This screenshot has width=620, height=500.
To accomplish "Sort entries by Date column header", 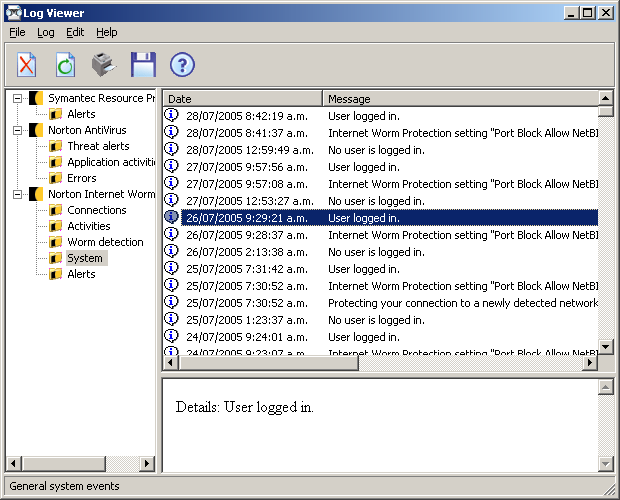I will point(242,99).
